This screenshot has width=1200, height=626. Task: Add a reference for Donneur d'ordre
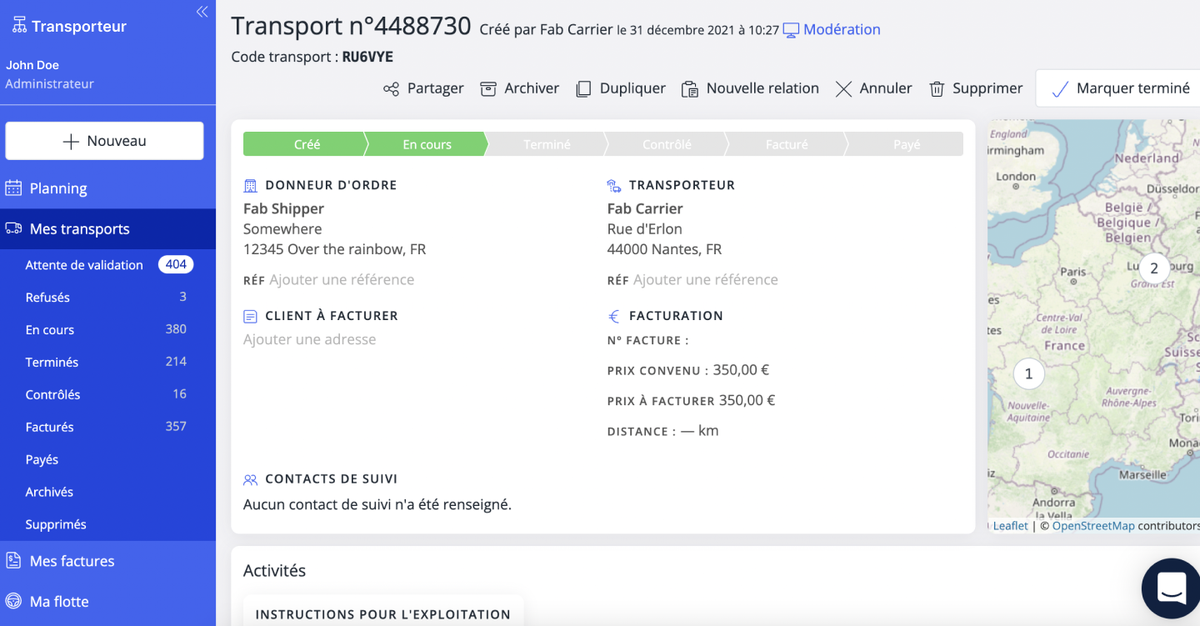(341, 280)
